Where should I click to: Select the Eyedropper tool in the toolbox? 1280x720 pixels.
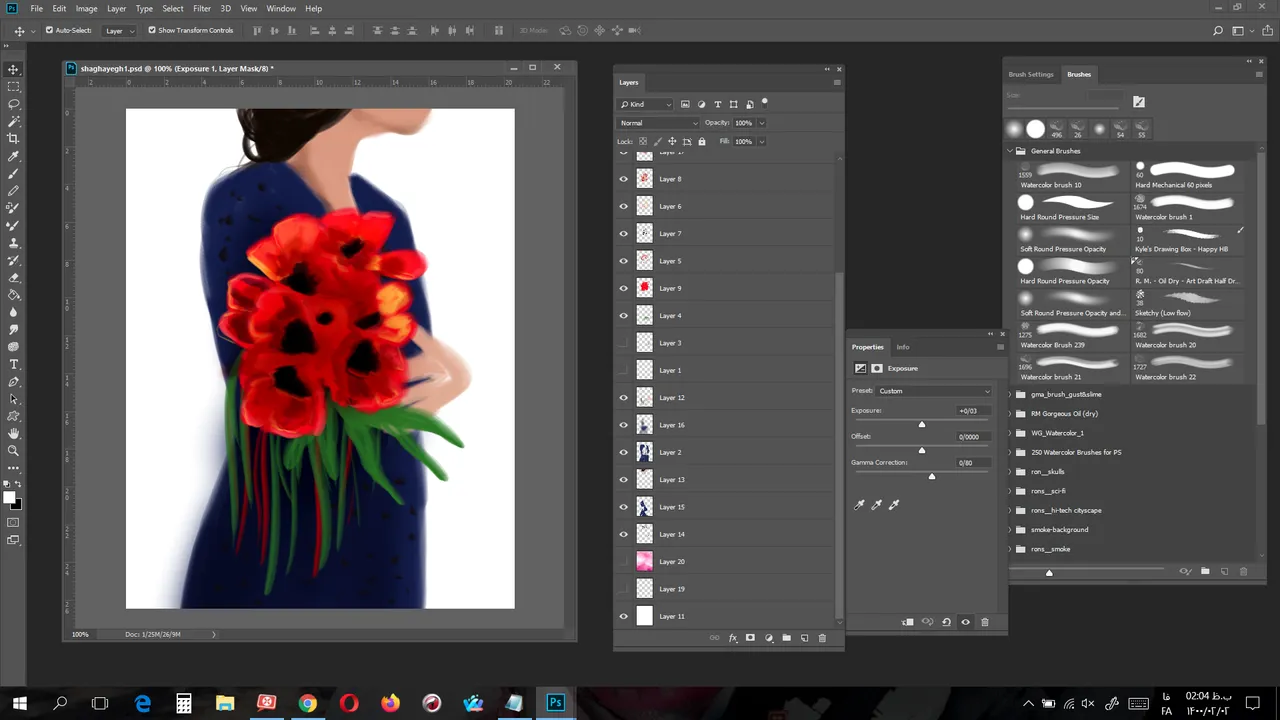(x=14, y=156)
